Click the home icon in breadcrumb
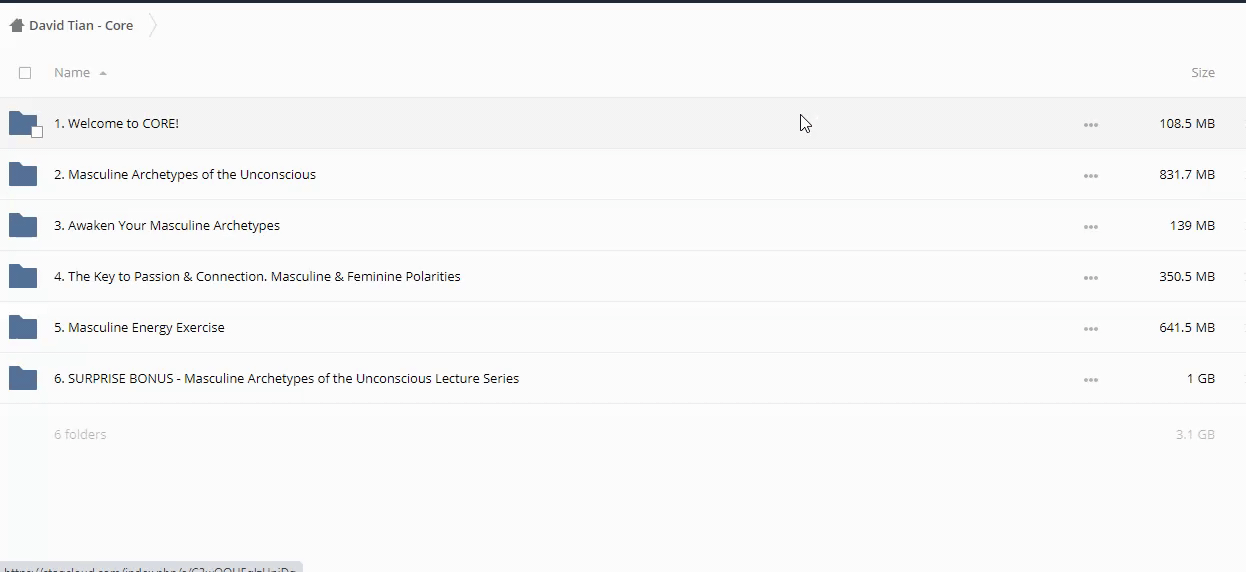The height and width of the screenshot is (572, 1246). click(16, 26)
